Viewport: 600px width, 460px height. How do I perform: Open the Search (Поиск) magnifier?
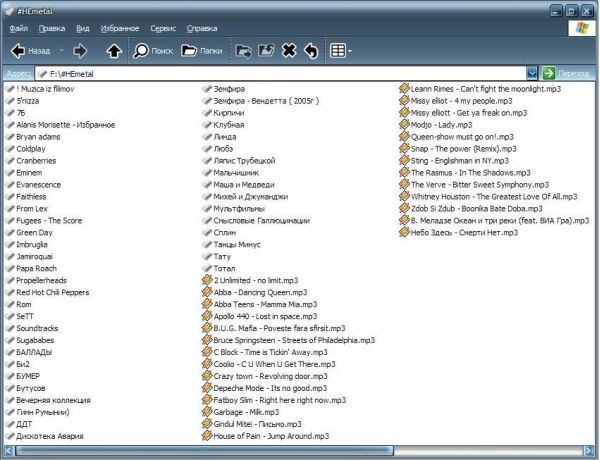(x=141, y=51)
